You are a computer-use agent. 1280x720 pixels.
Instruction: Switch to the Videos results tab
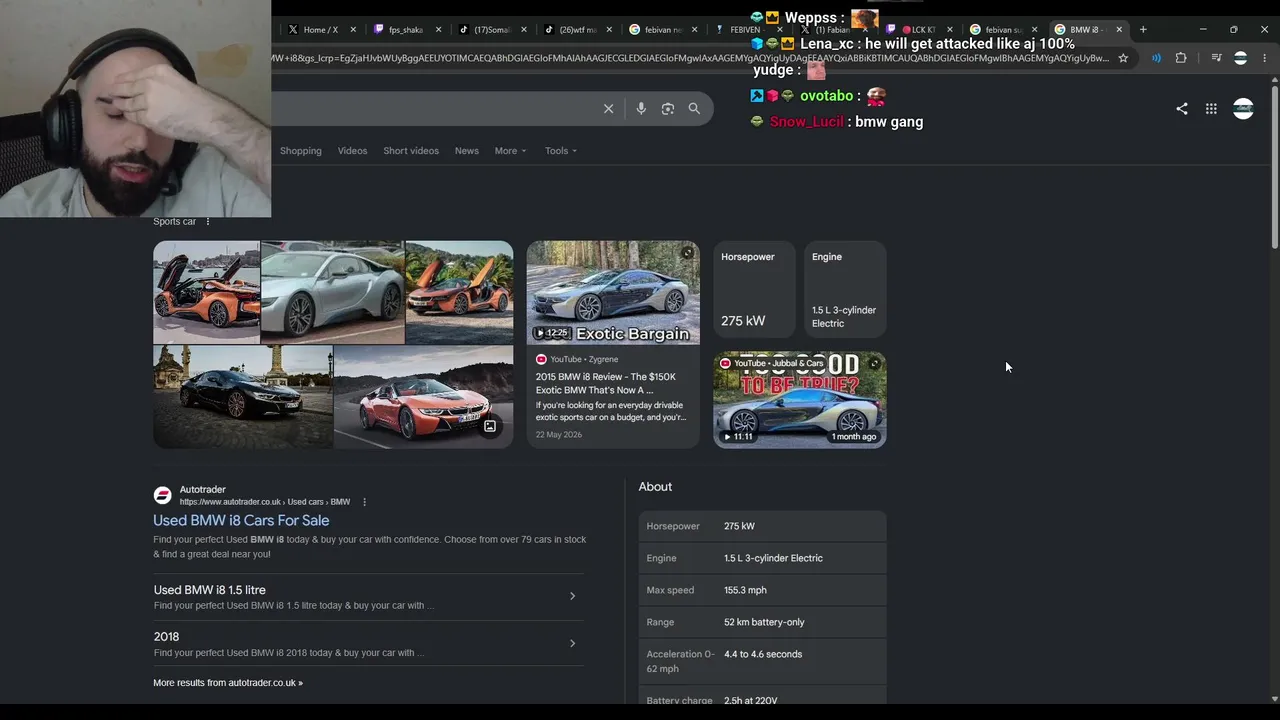pos(352,151)
